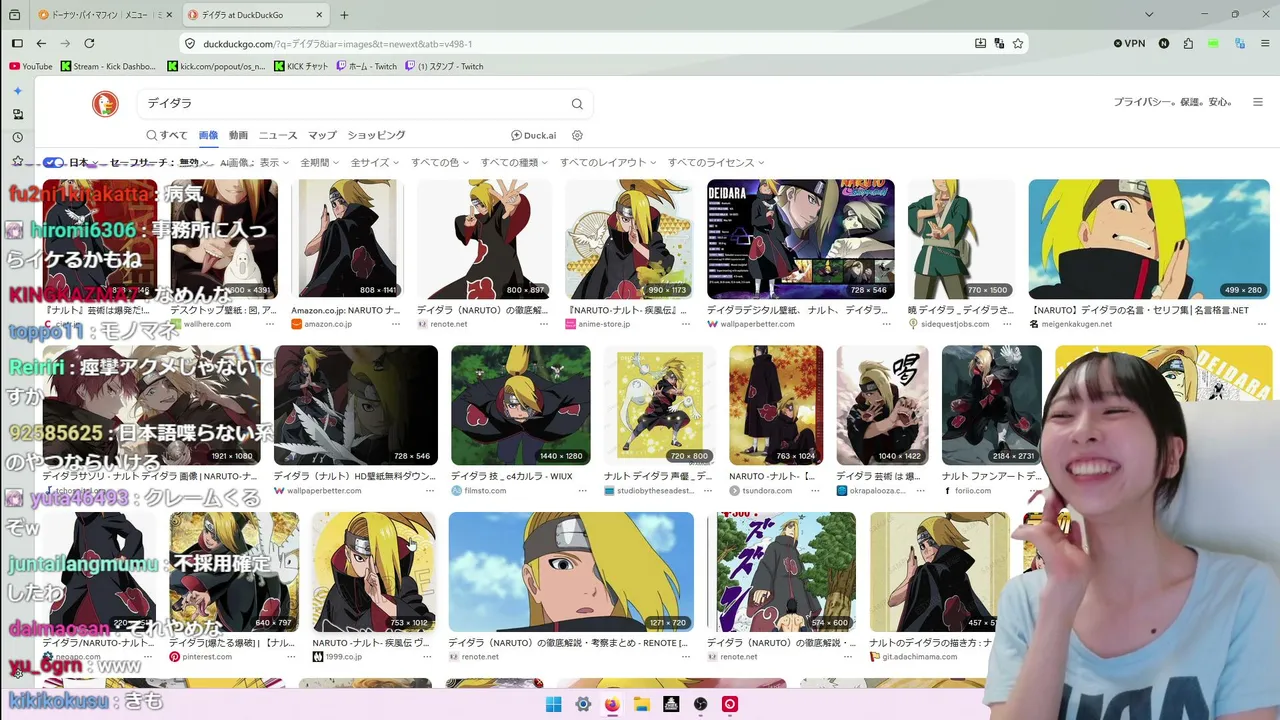The height and width of the screenshot is (720, 1280).
Task: Expand the 全期間 time filter
Action: pyautogui.click(x=320, y=163)
